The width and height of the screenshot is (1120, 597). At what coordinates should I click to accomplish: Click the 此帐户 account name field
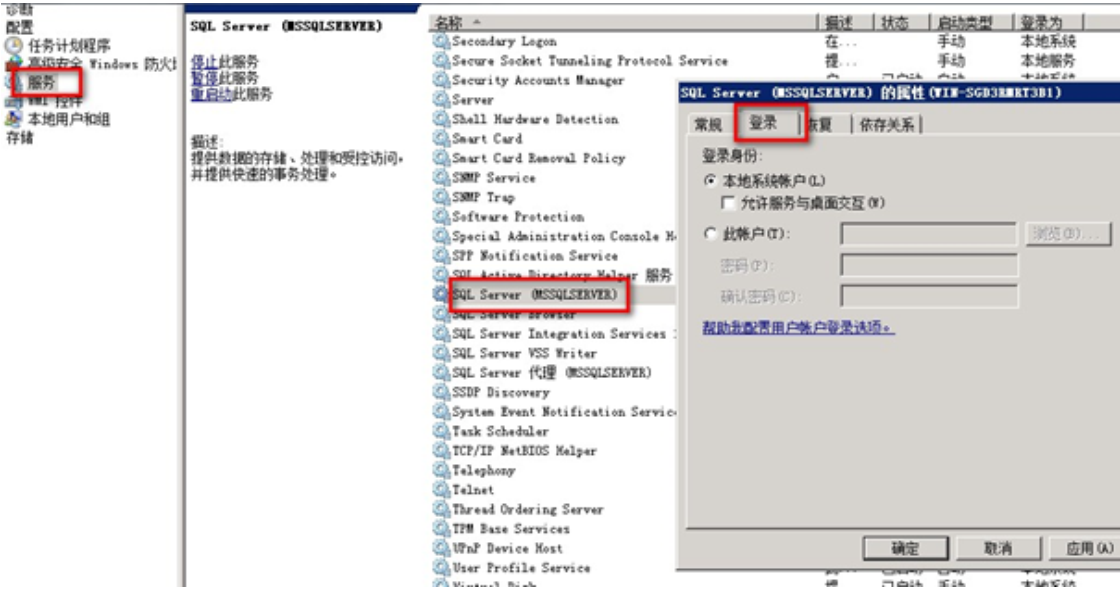tap(929, 234)
